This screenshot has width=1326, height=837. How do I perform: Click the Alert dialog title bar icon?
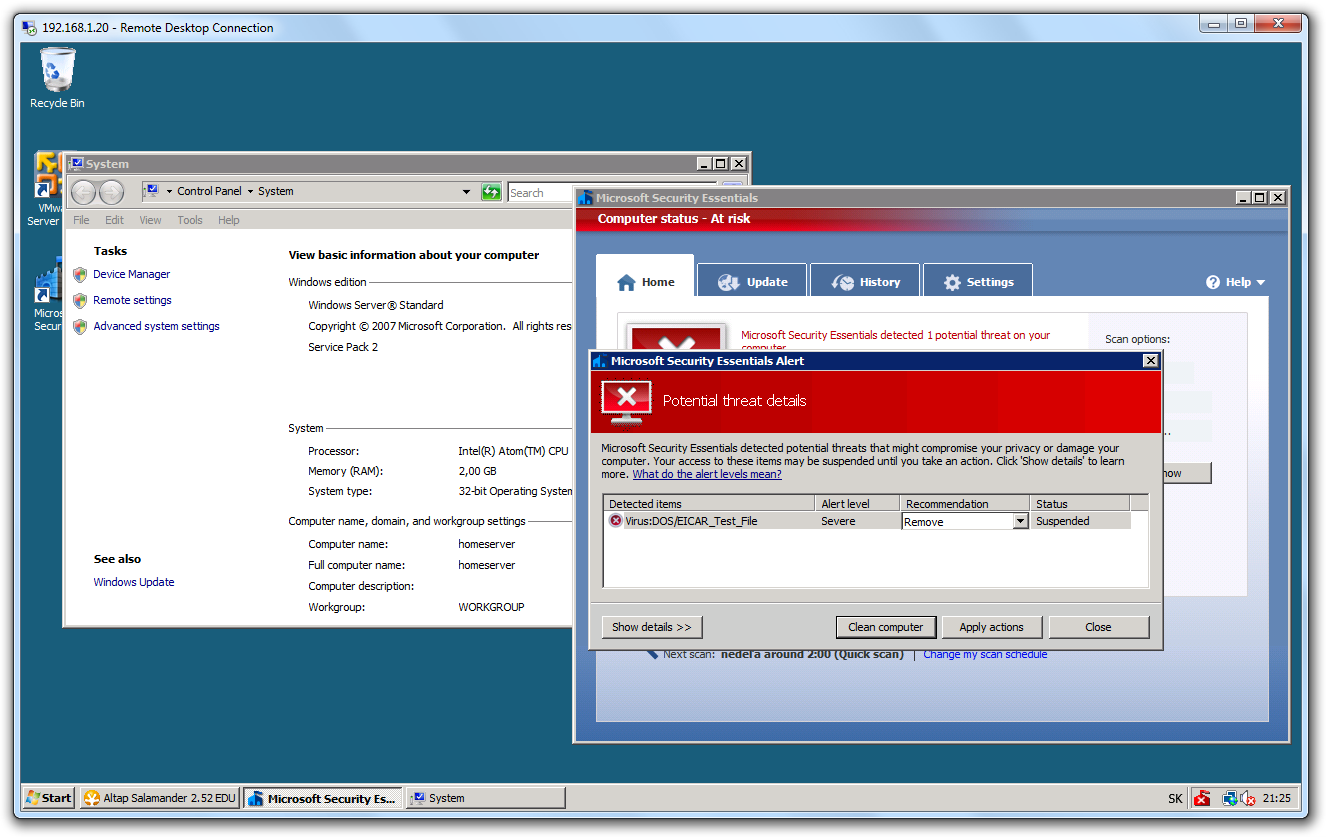click(600, 361)
